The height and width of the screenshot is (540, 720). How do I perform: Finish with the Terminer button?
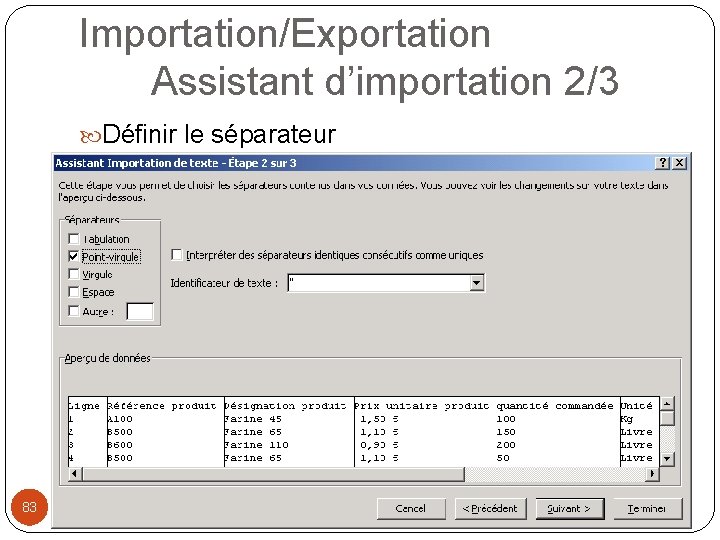(x=647, y=509)
